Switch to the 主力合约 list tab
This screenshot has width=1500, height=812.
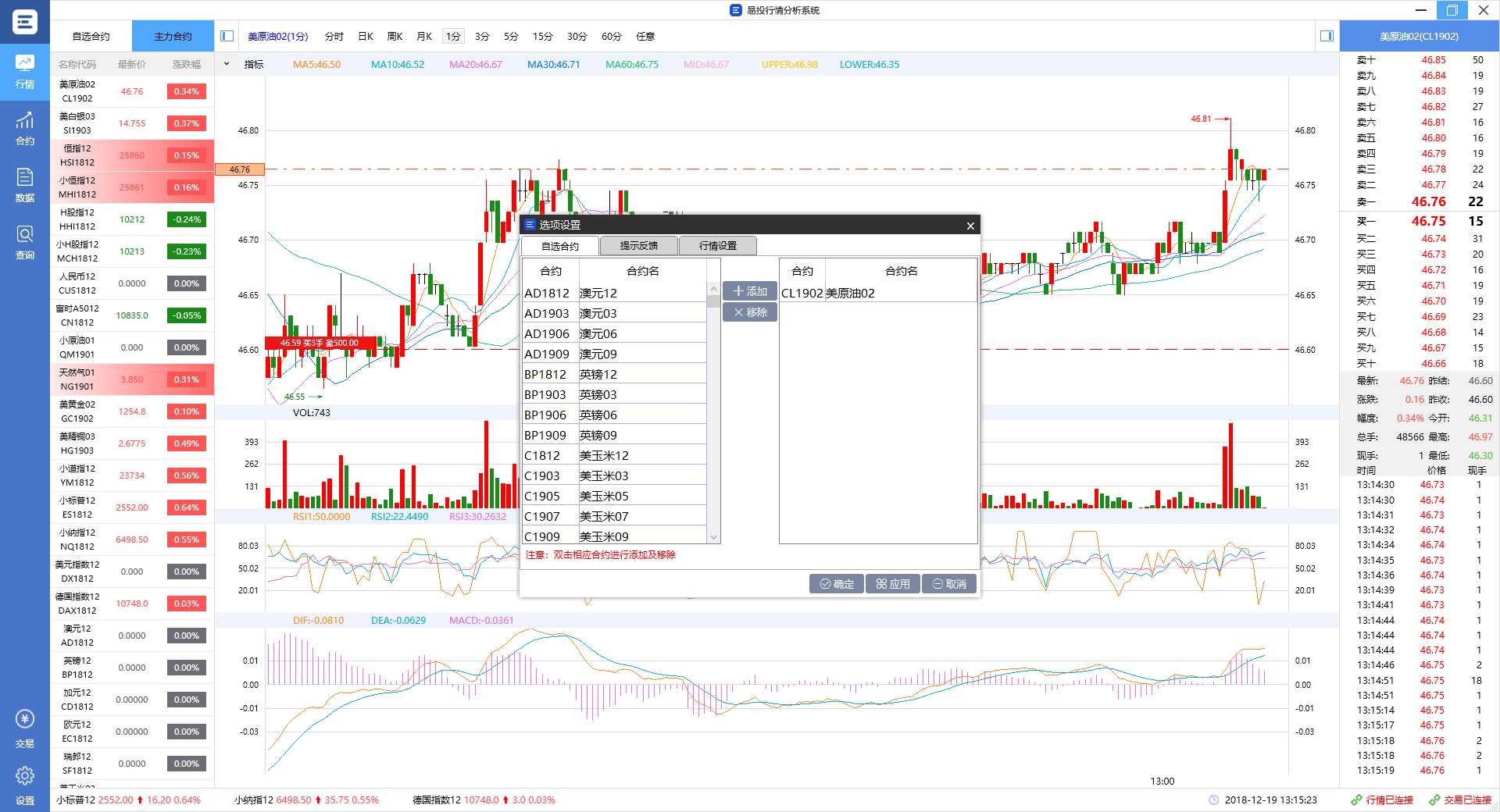pos(173,37)
